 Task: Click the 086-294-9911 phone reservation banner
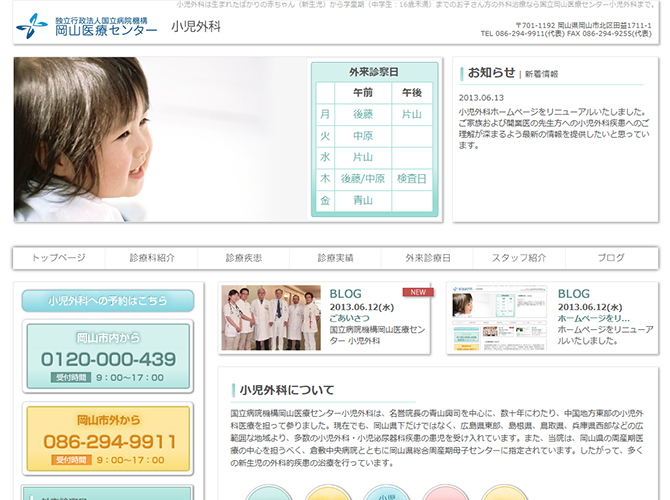pos(107,440)
